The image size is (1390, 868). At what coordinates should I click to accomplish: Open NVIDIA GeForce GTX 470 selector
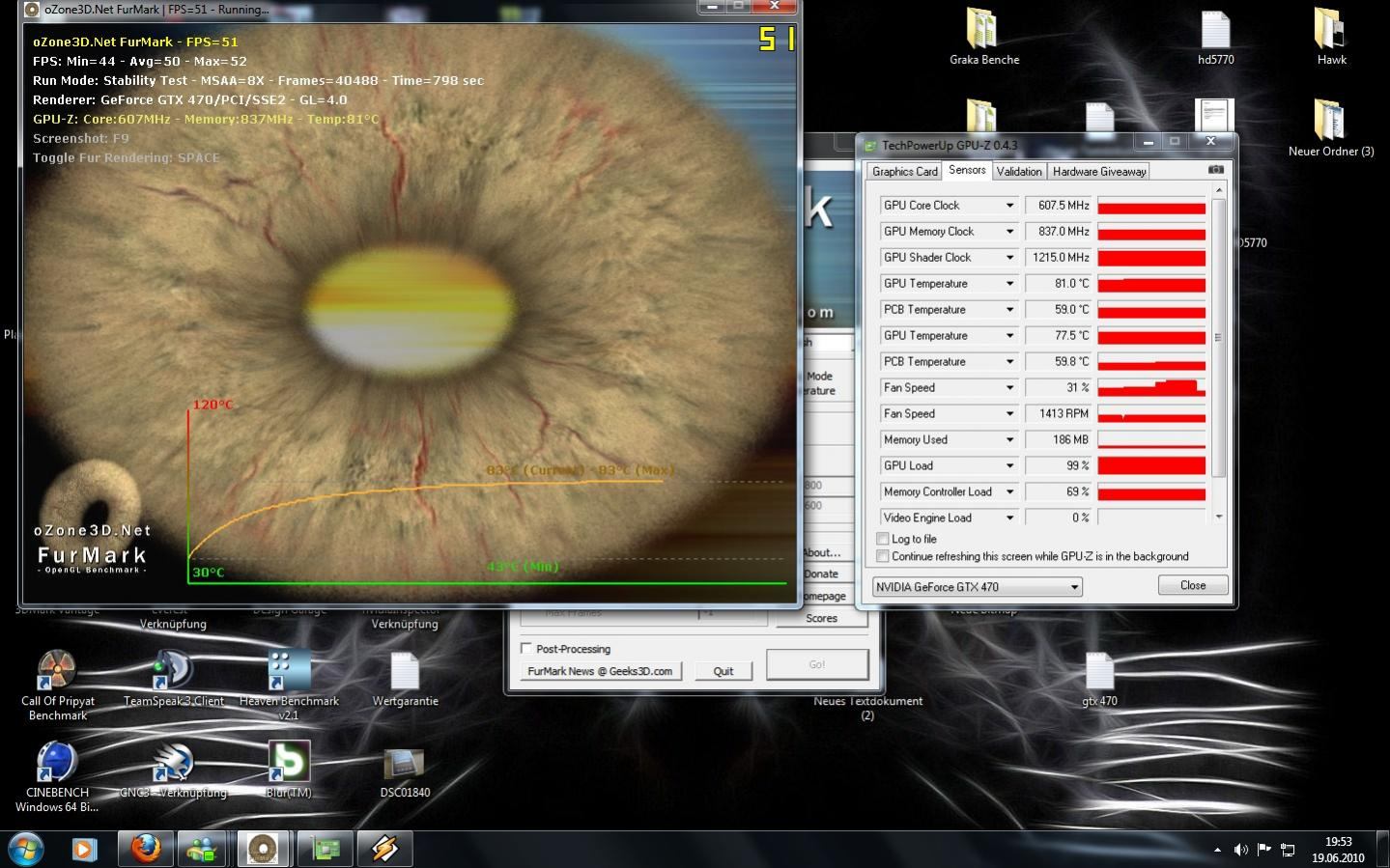[977, 587]
